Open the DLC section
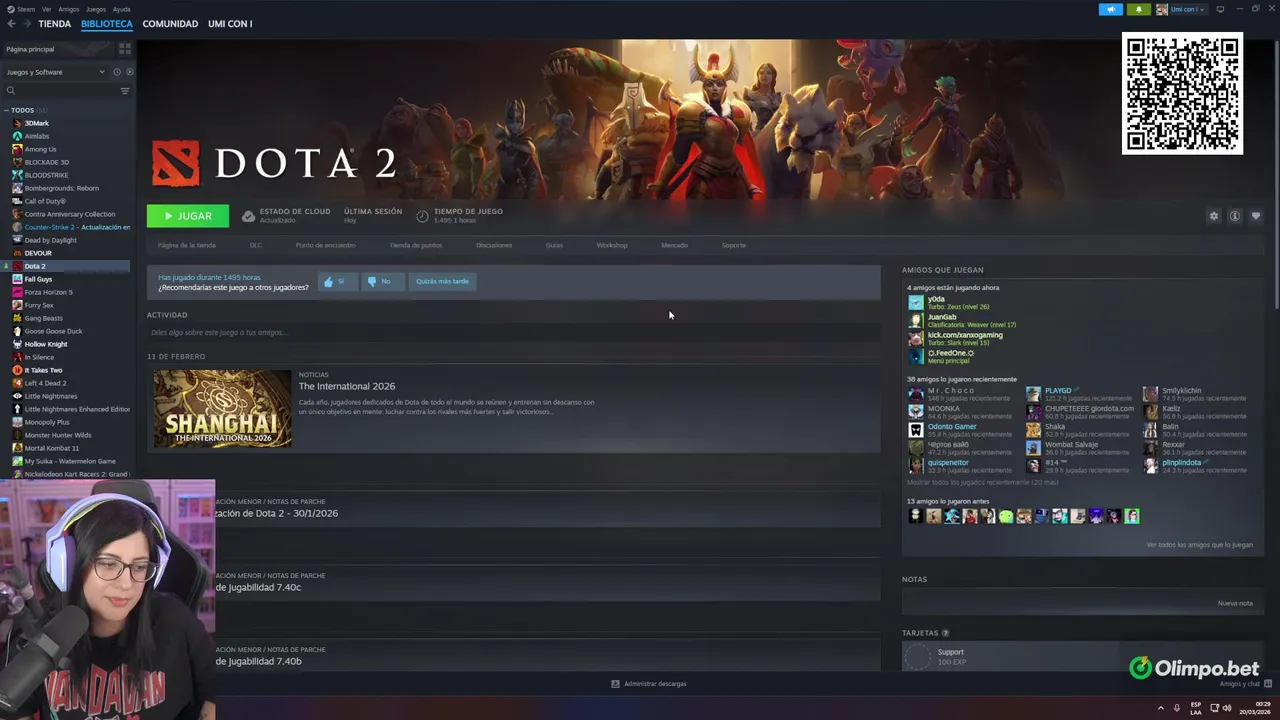 point(256,245)
